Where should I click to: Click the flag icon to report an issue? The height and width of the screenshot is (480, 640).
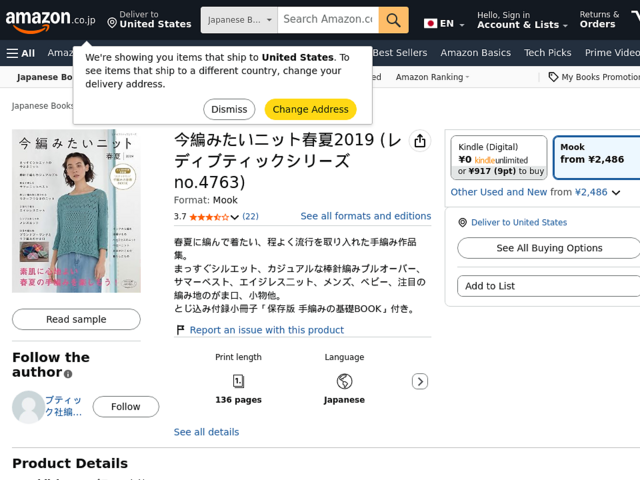(180, 330)
